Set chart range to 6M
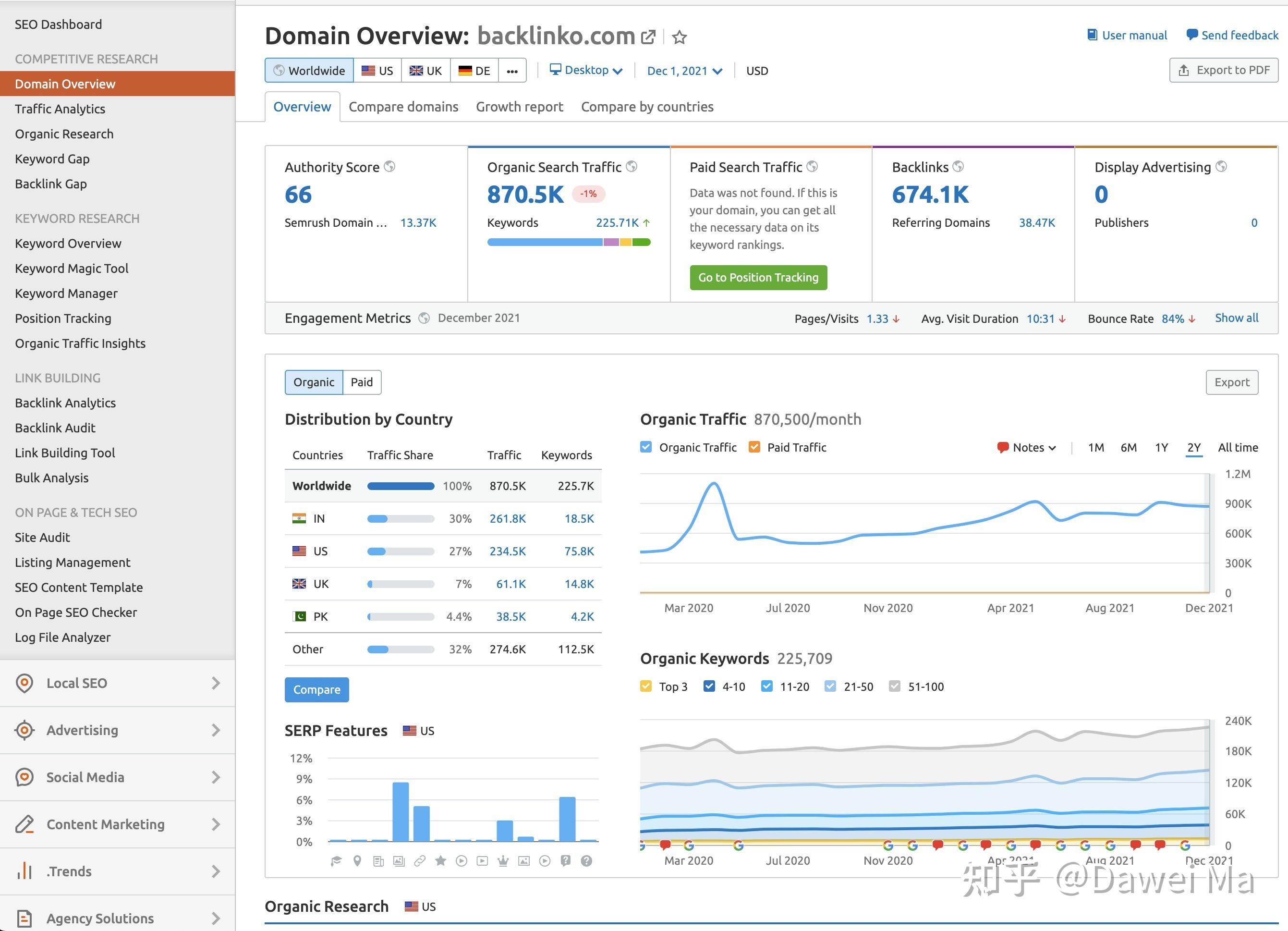 point(1129,448)
